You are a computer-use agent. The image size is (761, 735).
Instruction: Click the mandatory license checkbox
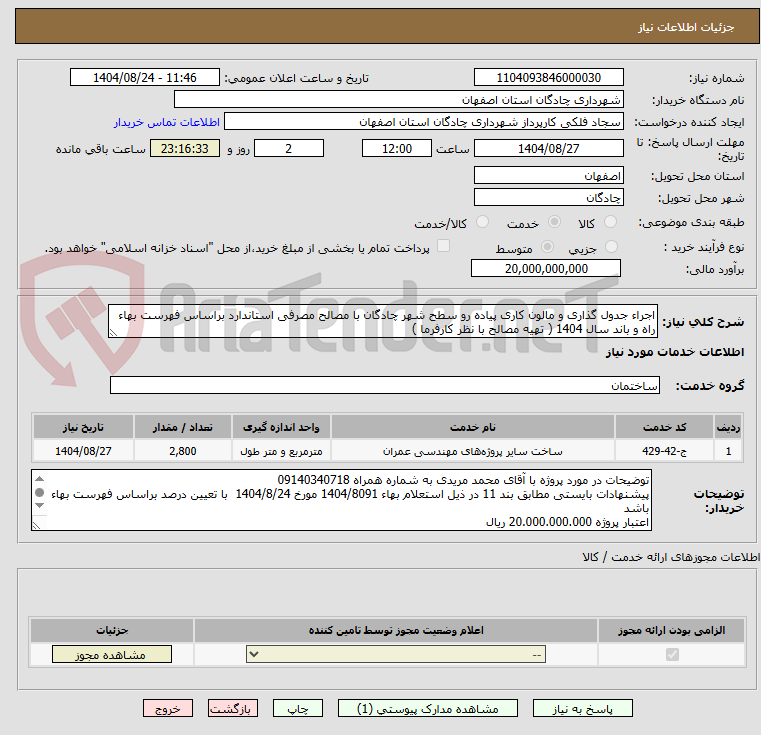[672, 654]
